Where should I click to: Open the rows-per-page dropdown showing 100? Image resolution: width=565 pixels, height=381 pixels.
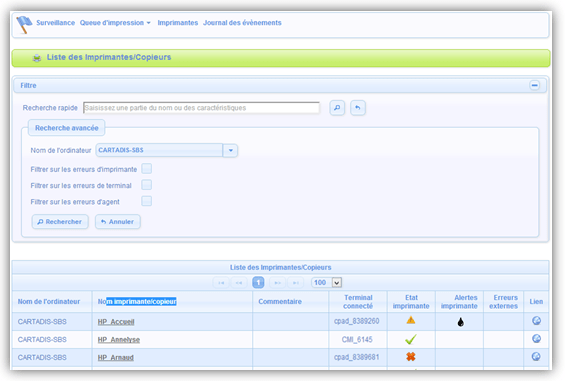(327, 283)
